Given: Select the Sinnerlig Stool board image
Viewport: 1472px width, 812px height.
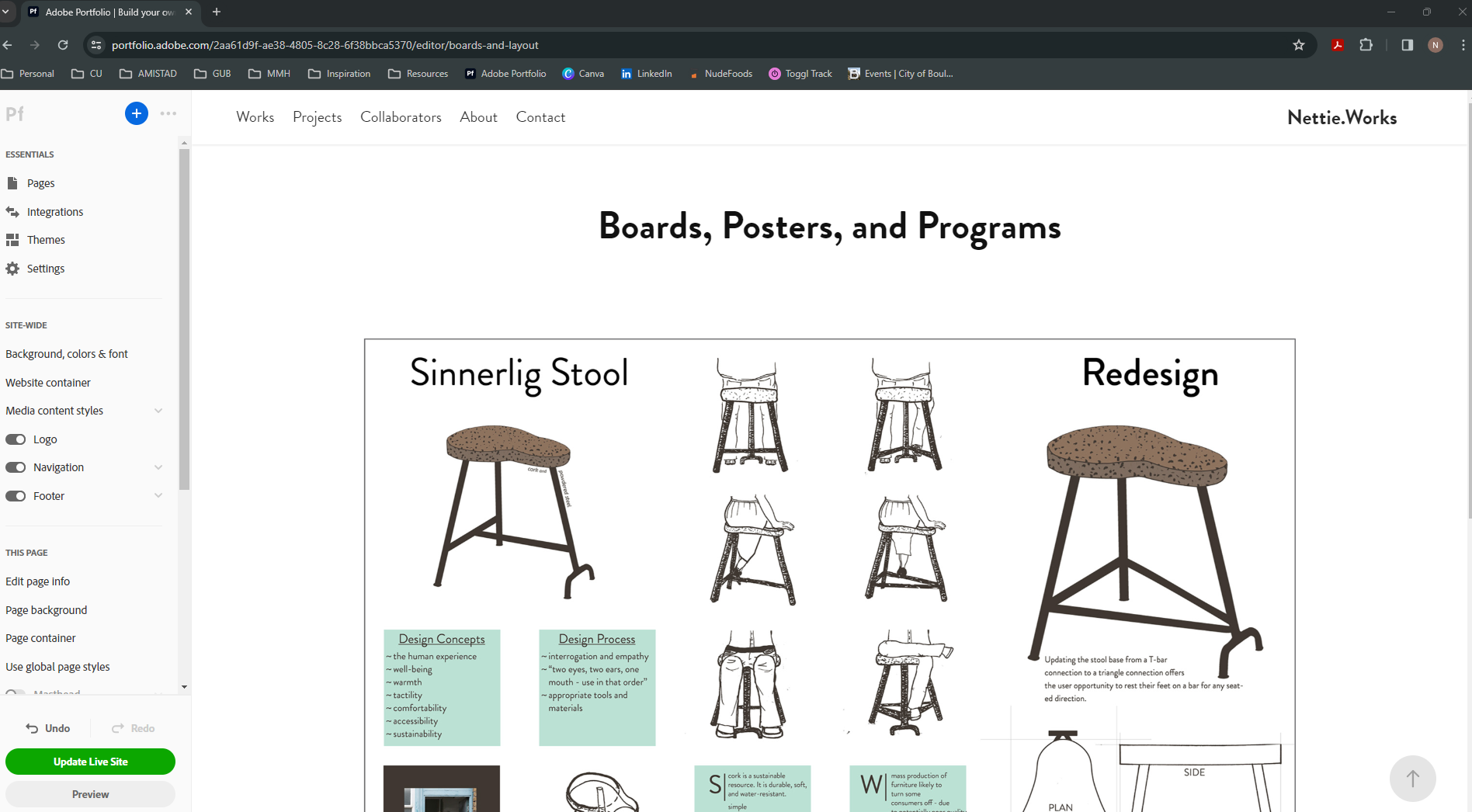Looking at the screenshot, I should (829, 575).
